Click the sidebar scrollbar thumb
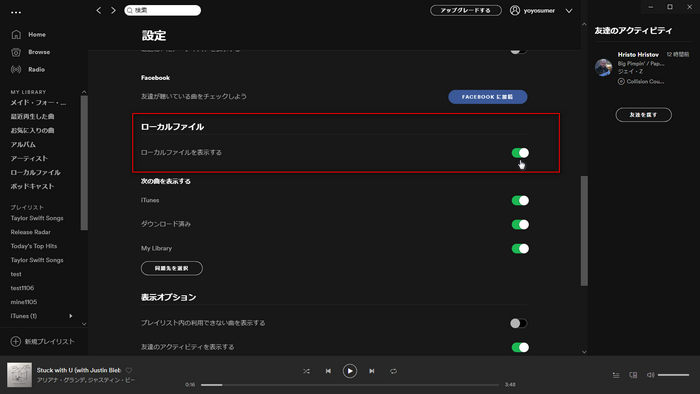The width and height of the screenshot is (700, 394). tap(84, 163)
